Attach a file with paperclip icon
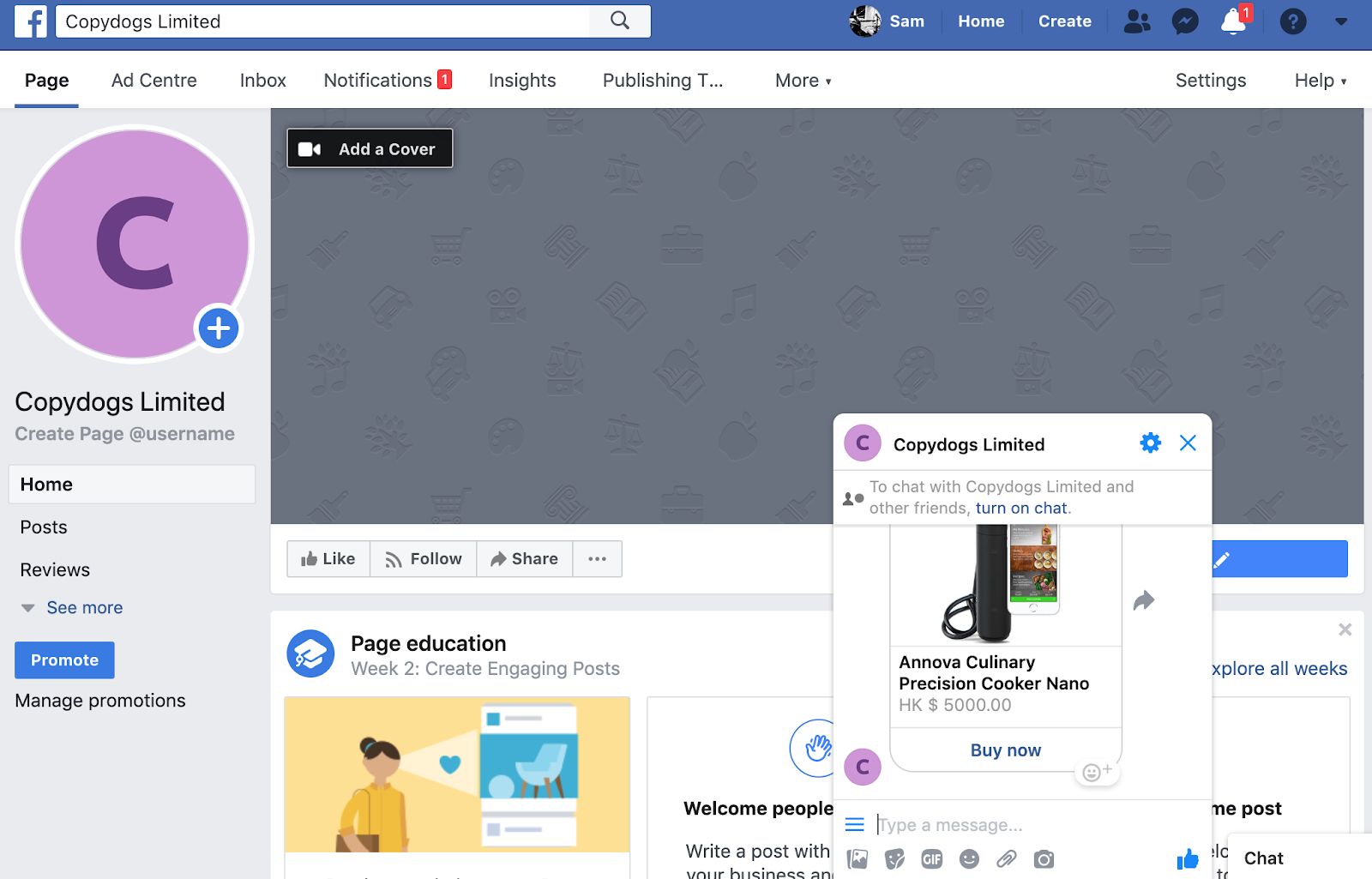 (x=1007, y=859)
